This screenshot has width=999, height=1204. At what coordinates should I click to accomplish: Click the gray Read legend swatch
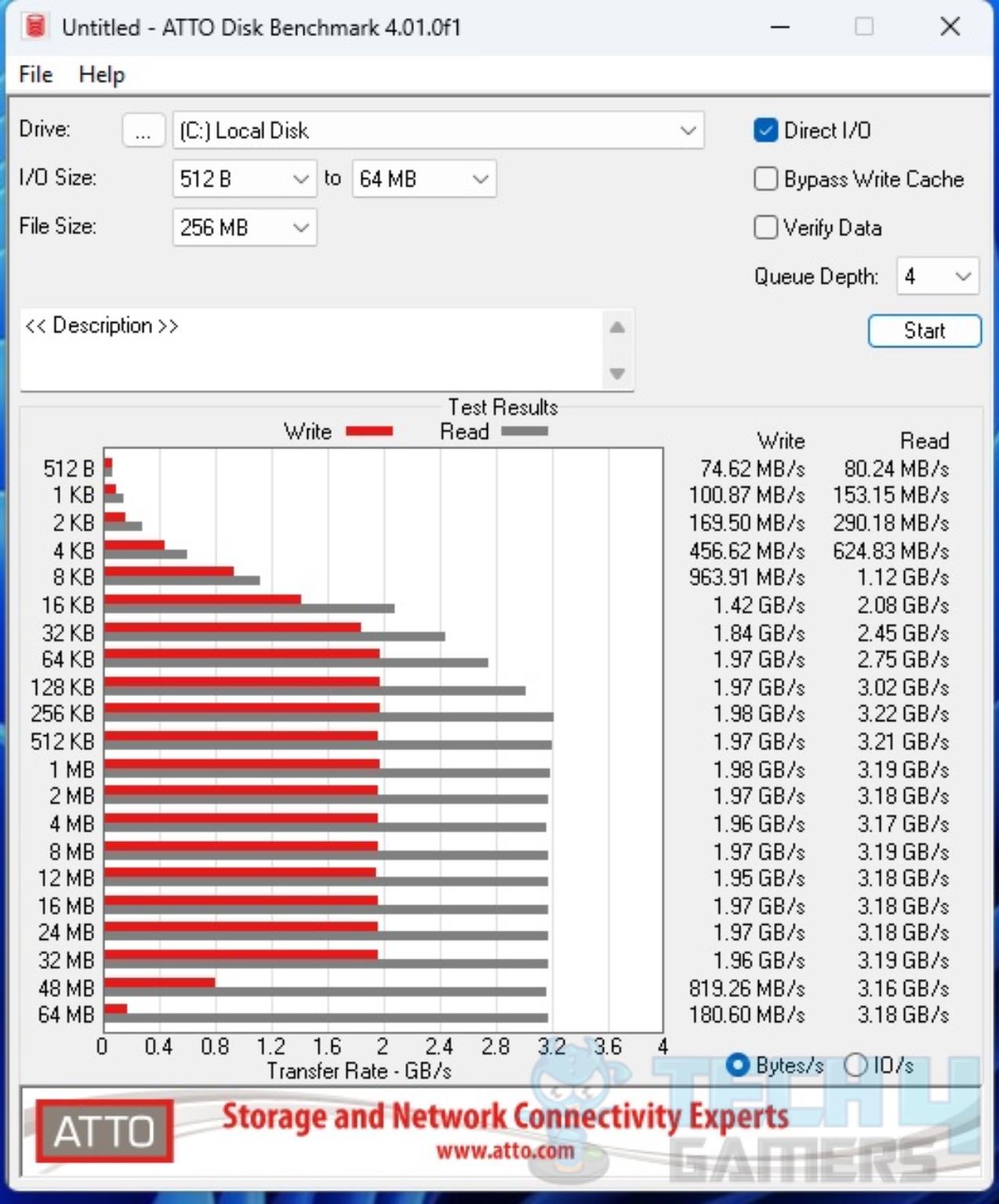pyautogui.click(x=525, y=430)
